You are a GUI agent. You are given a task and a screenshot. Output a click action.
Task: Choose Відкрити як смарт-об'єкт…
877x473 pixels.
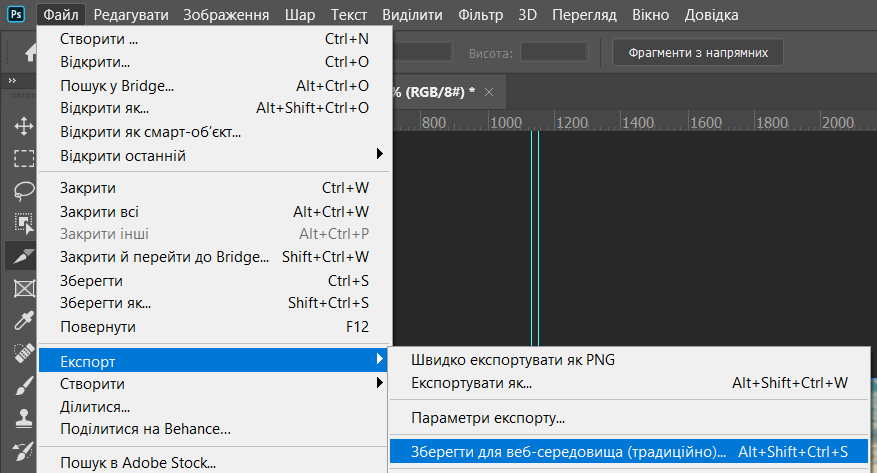tap(215, 132)
